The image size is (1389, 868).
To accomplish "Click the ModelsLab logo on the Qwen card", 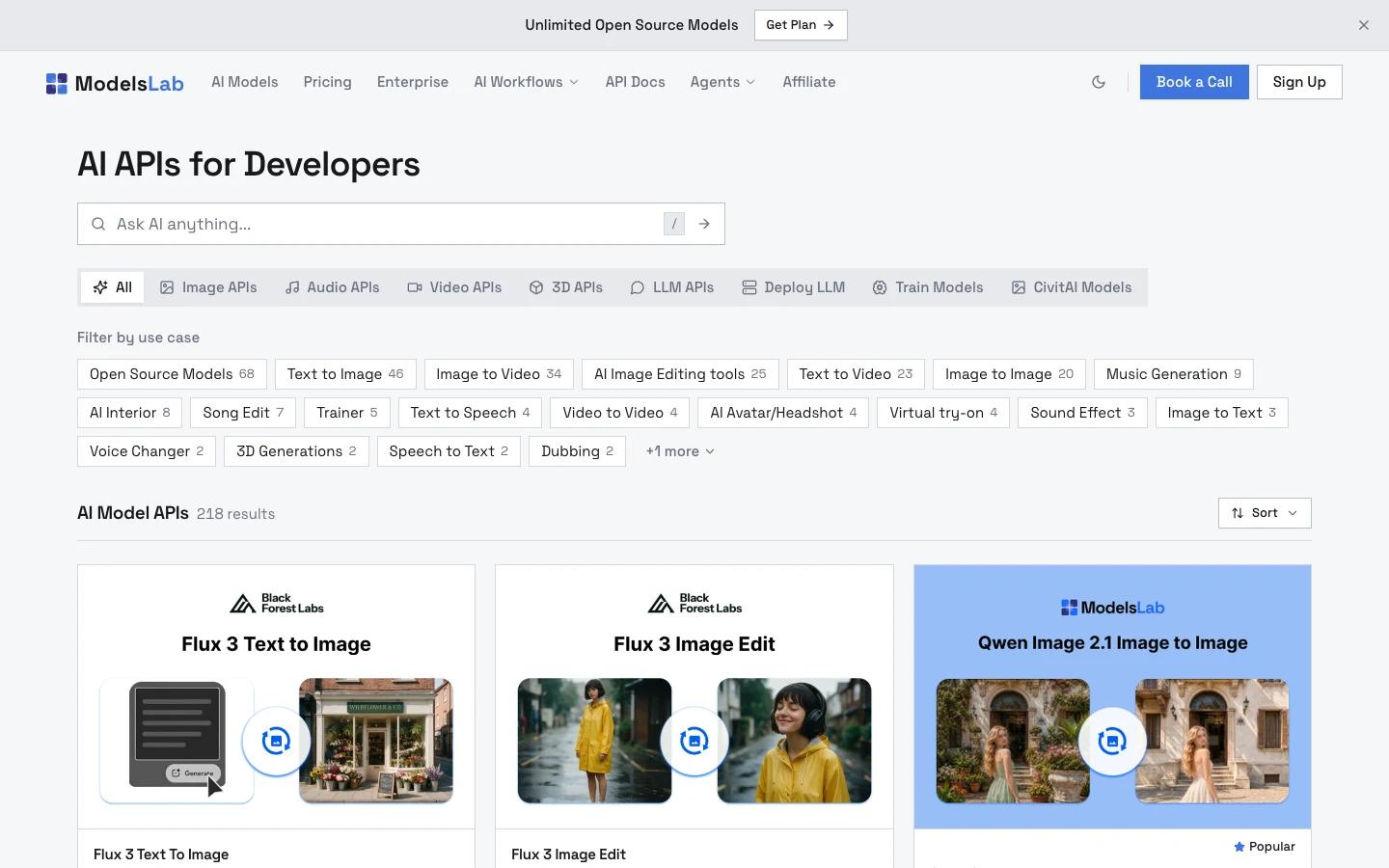I will tap(1112, 608).
